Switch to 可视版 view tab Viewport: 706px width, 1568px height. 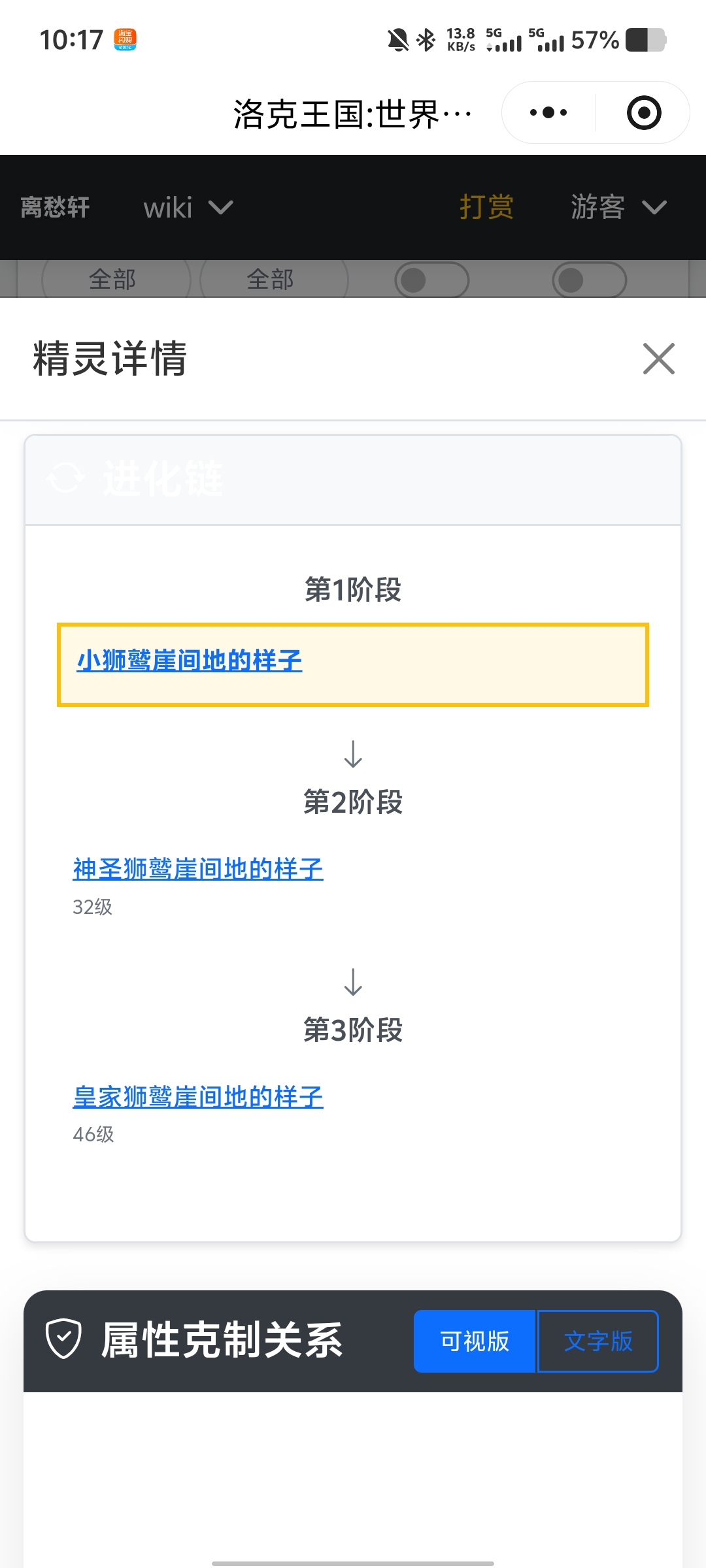coord(475,1341)
